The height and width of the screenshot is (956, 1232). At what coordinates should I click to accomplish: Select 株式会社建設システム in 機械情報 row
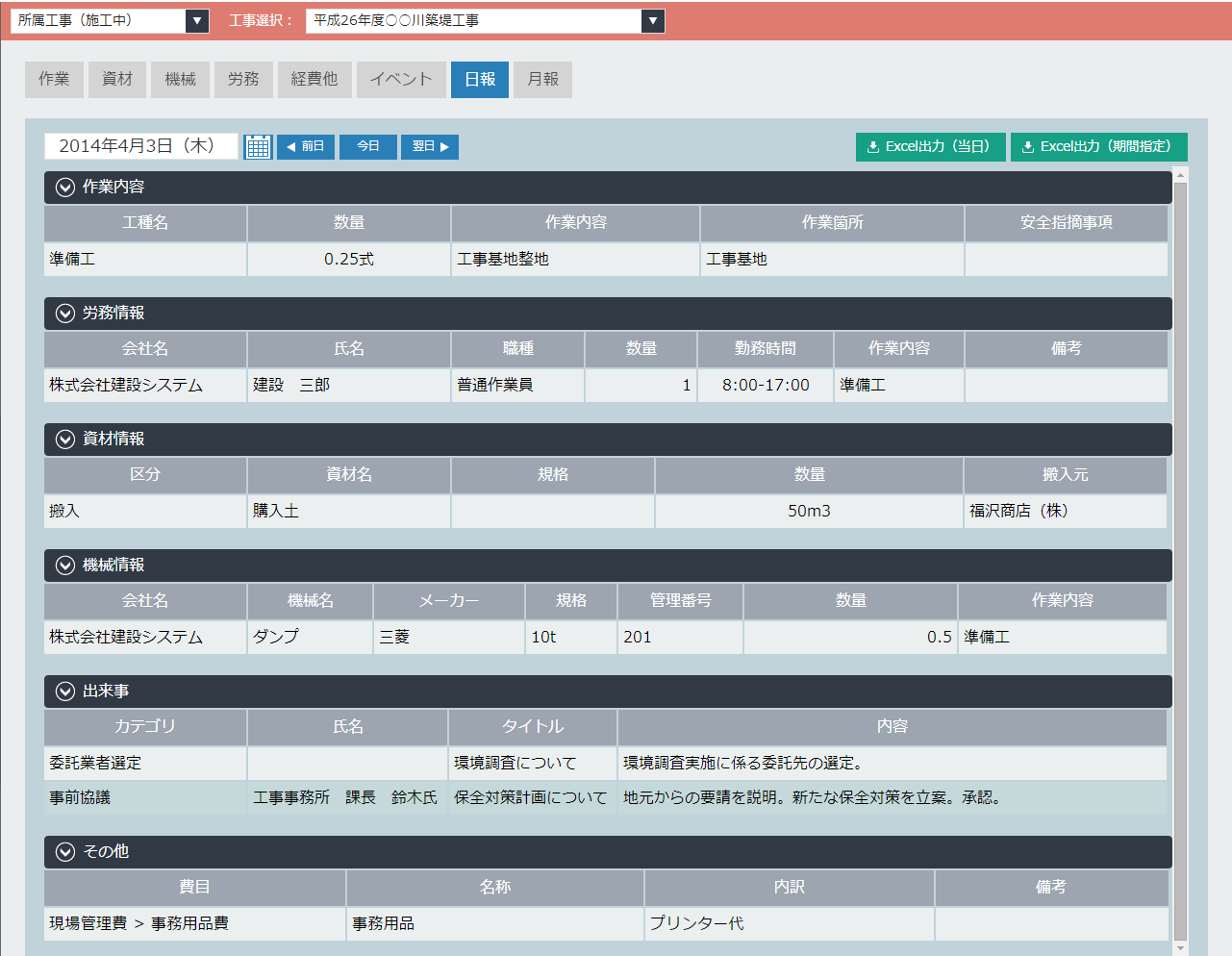(x=145, y=638)
